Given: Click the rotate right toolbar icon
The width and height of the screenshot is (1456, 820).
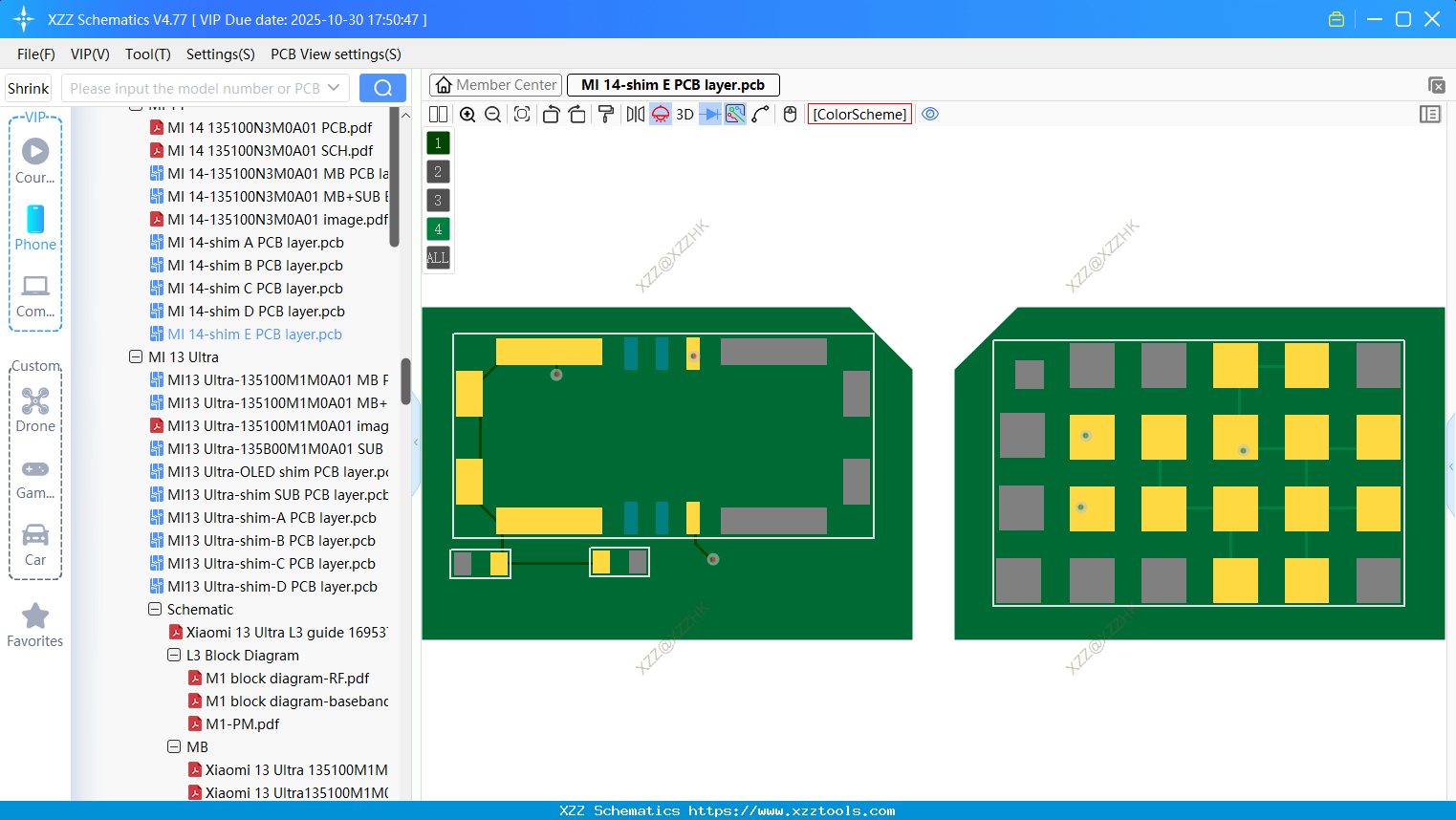Looking at the screenshot, I should [577, 114].
